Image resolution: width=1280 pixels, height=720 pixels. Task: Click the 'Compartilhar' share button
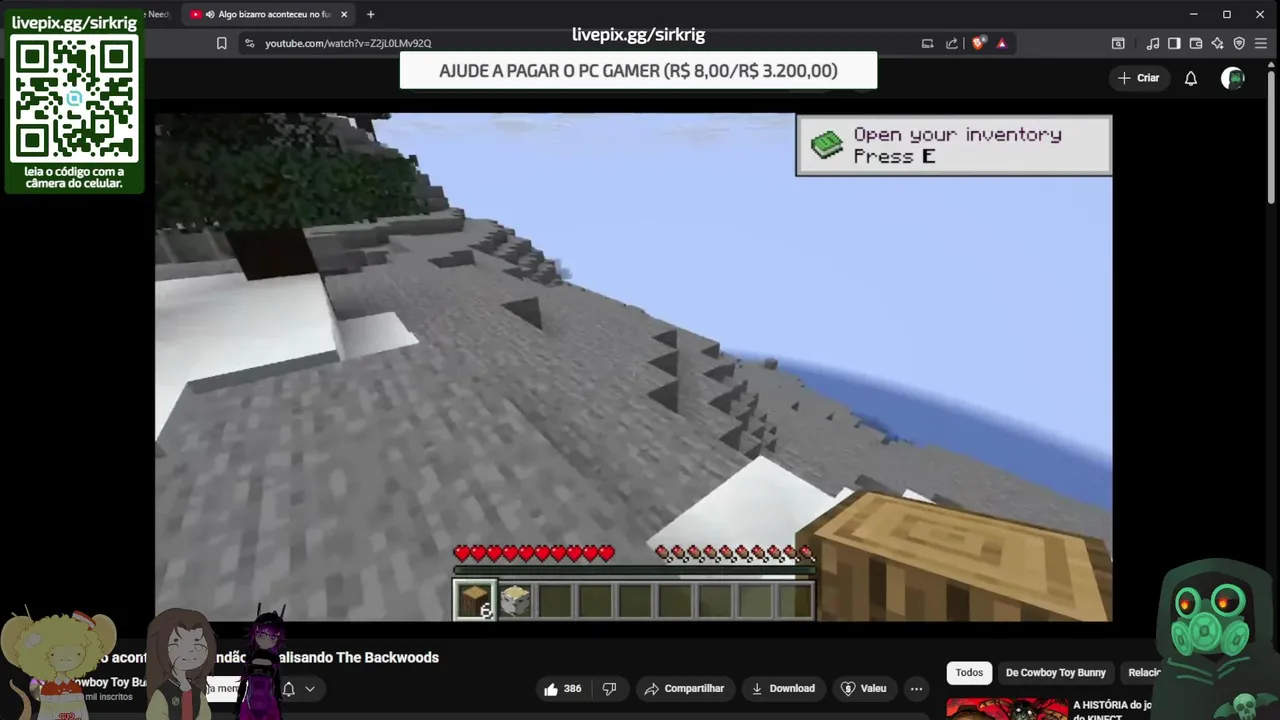point(684,688)
